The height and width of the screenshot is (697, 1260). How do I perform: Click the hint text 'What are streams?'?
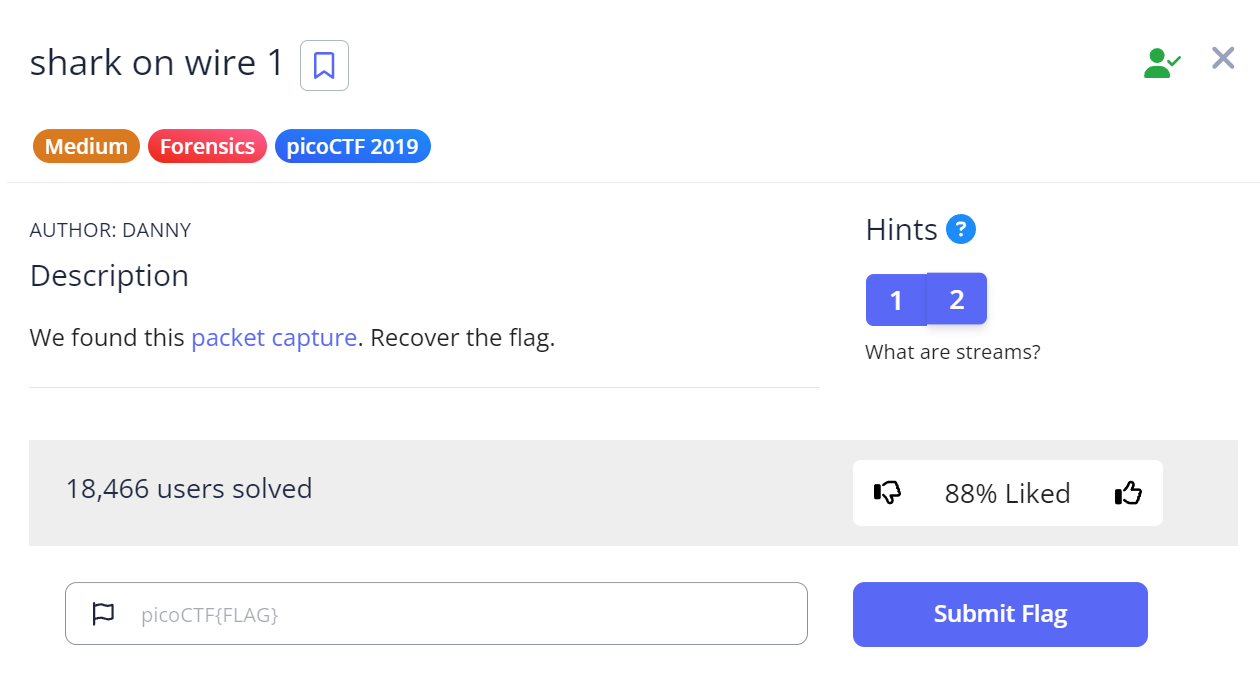click(952, 352)
